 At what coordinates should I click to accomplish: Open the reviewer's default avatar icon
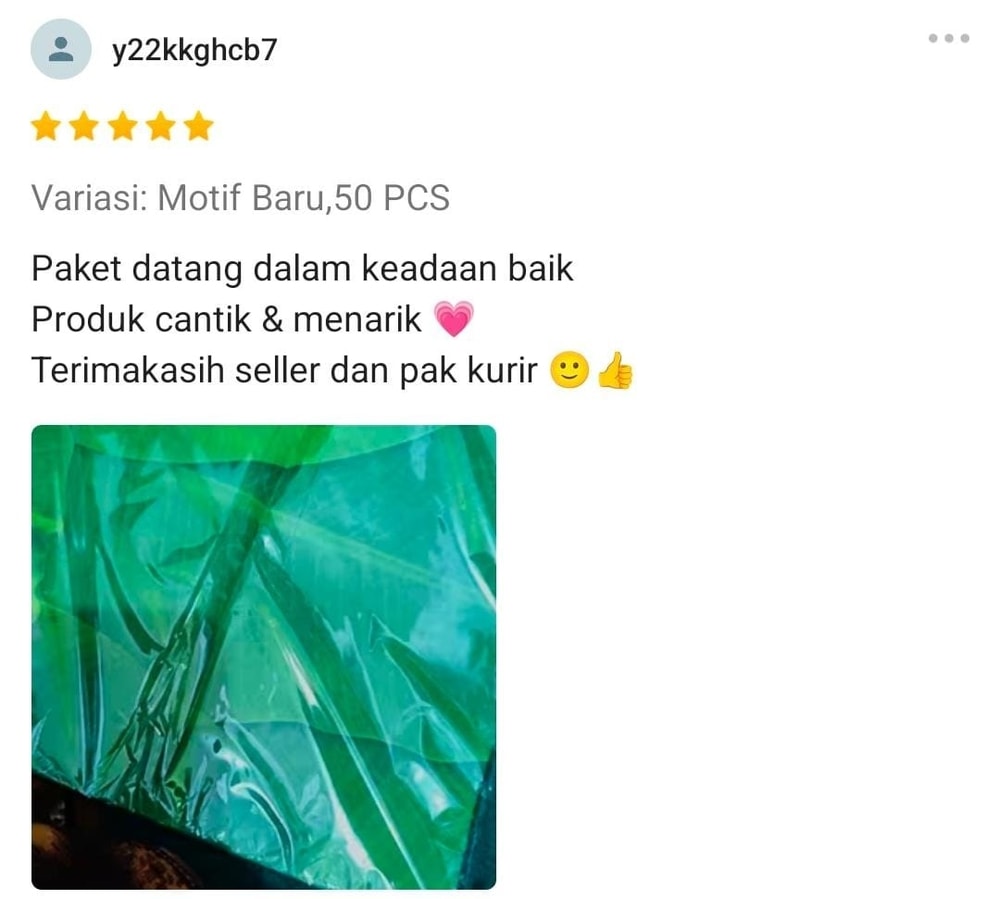61,49
